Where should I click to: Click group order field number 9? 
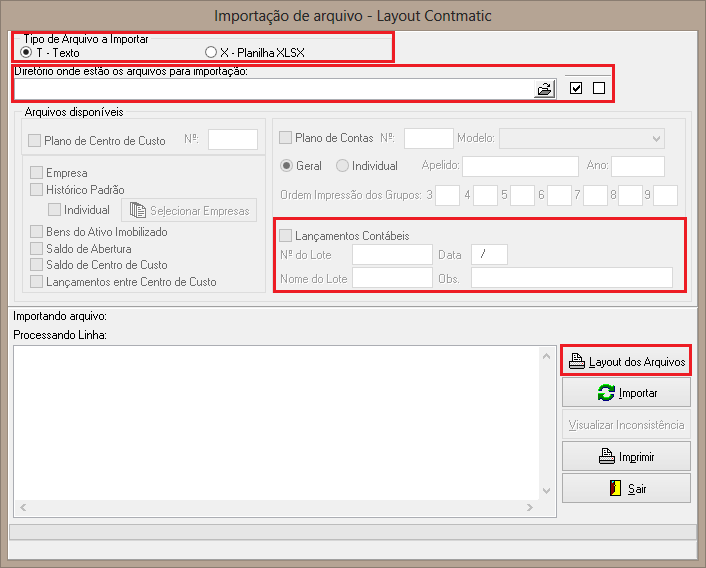point(665,195)
